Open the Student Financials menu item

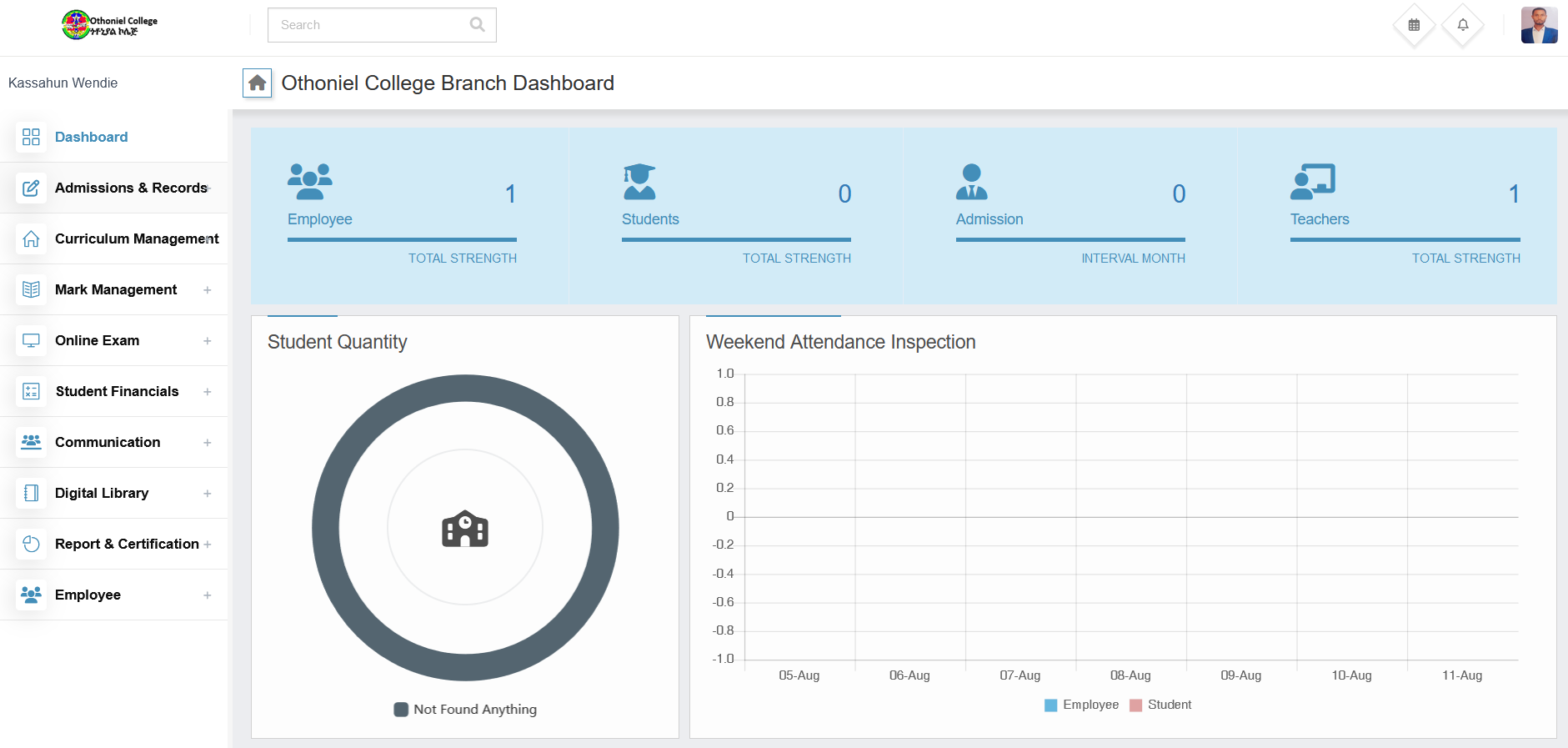pyautogui.click(x=117, y=391)
